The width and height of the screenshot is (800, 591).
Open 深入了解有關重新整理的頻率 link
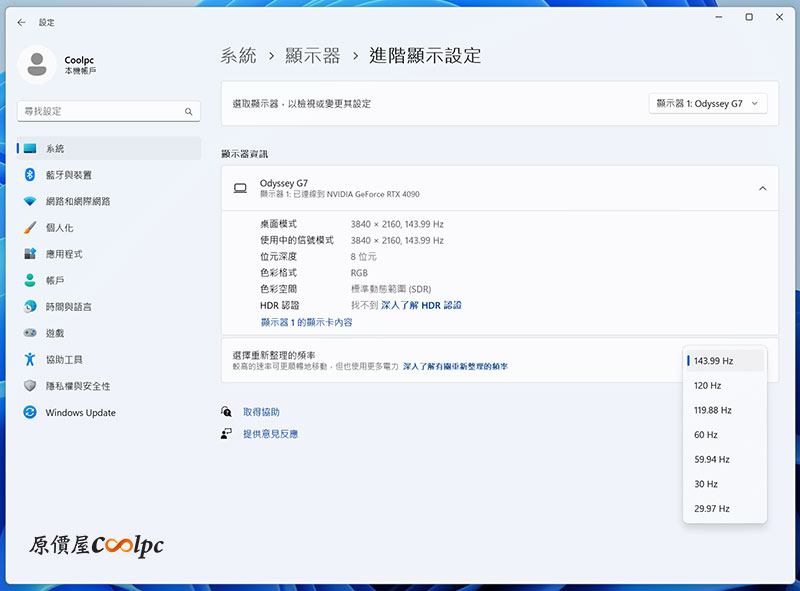pos(455,366)
